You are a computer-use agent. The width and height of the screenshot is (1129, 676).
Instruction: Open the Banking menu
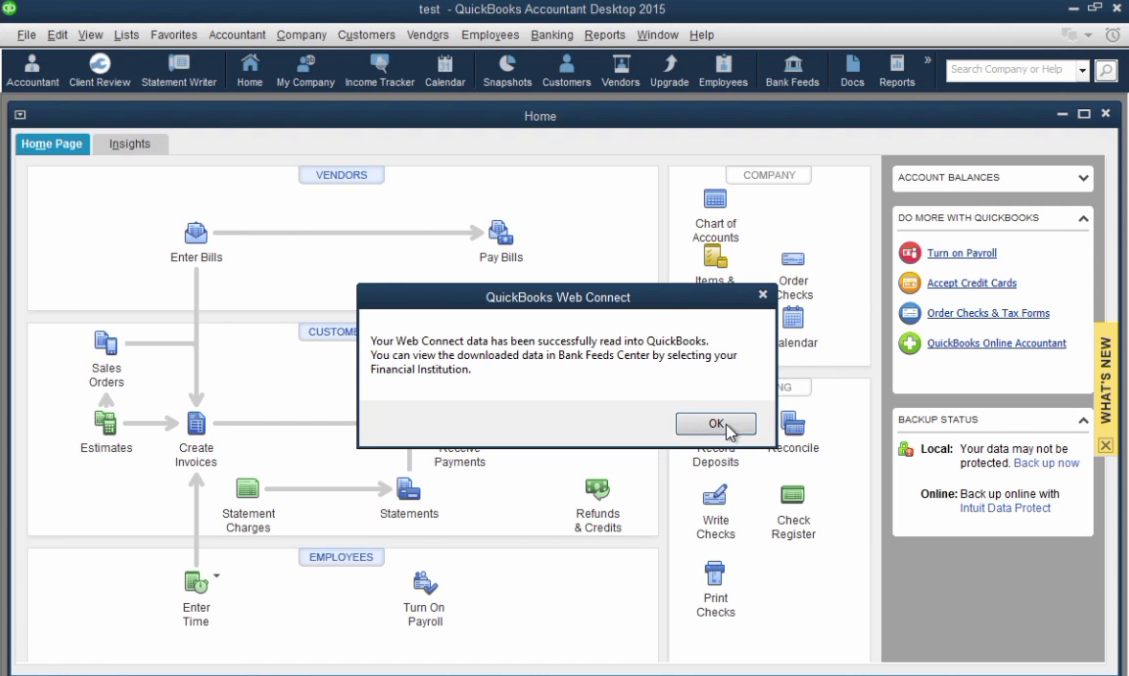point(552,35)
